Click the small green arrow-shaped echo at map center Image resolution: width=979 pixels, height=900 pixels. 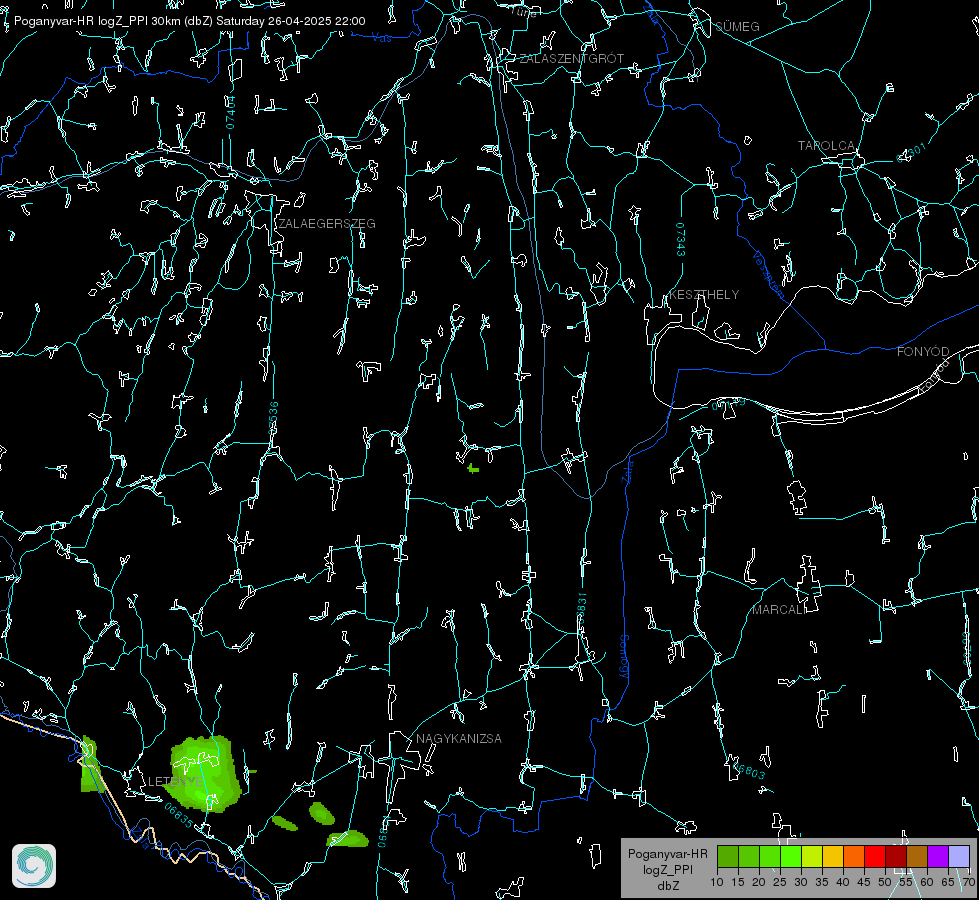[473, 468]
